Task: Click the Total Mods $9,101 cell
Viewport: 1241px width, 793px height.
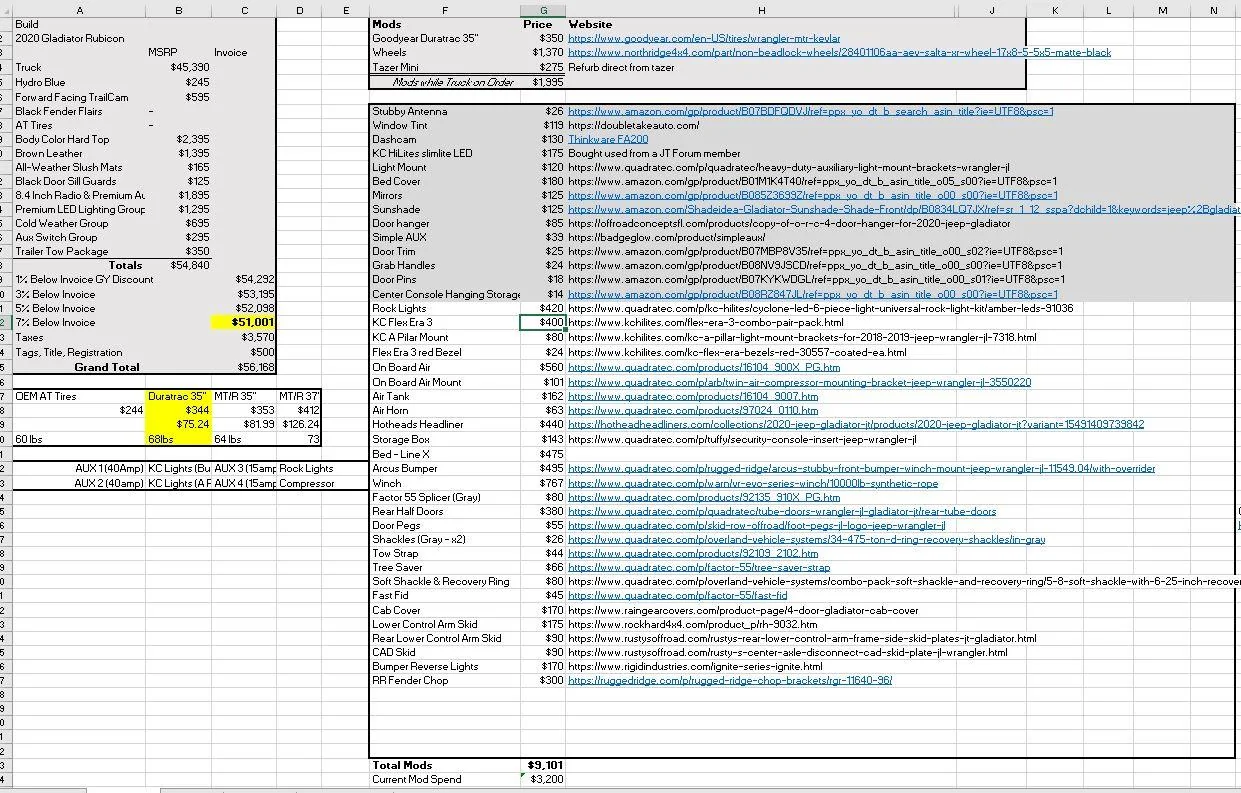Action: 543,765
